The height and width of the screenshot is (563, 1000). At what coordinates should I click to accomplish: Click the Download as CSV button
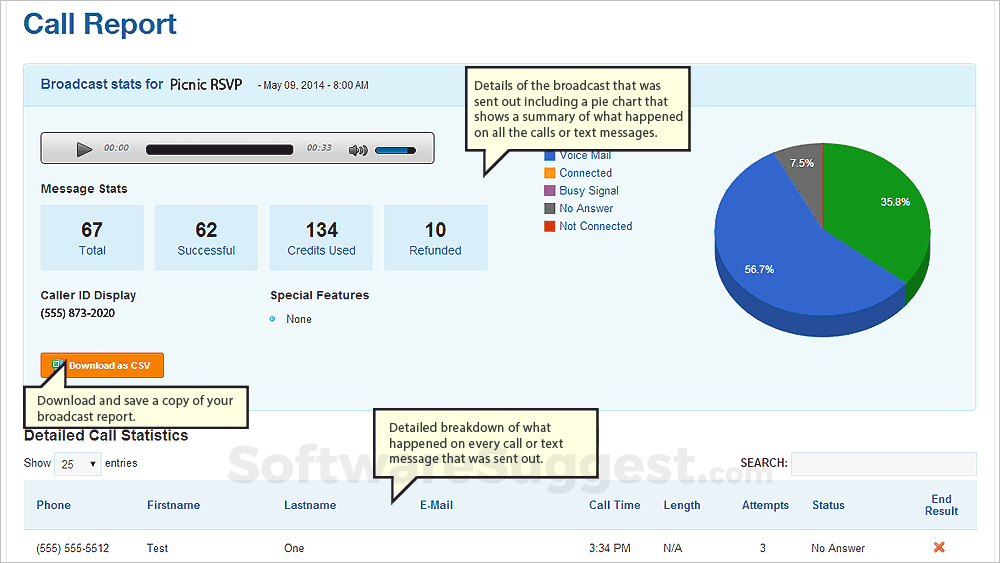click(x=102, y=365)
